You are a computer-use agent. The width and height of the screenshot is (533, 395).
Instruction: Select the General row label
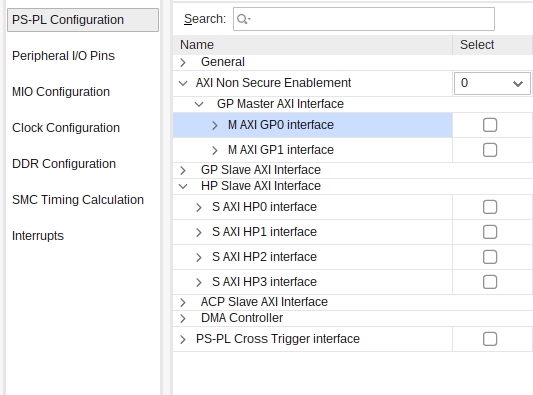(x=223, y=62)
